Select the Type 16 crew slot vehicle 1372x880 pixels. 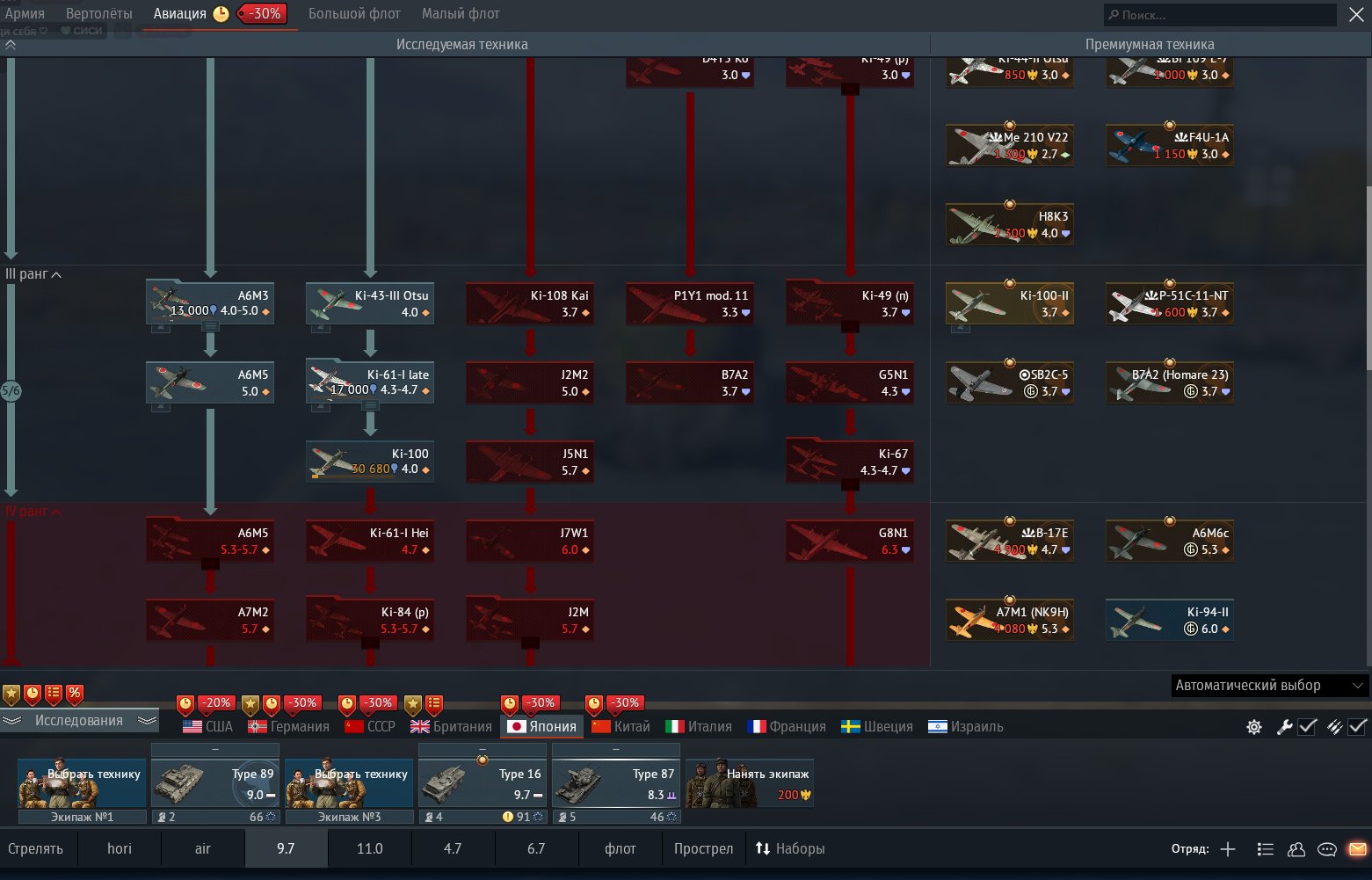tap(483, 783)
